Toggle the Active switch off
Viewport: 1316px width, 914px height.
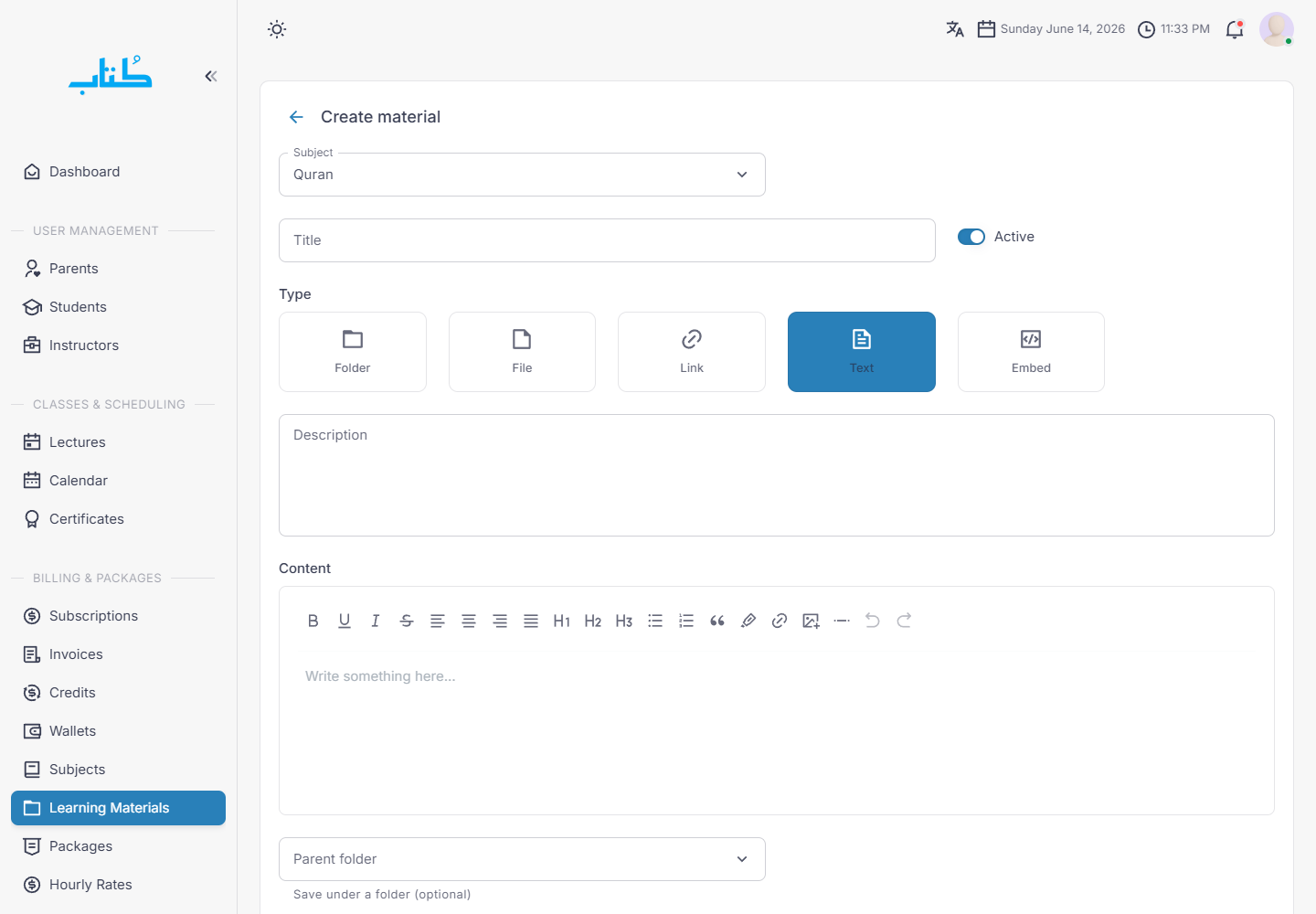click(971, 237)
